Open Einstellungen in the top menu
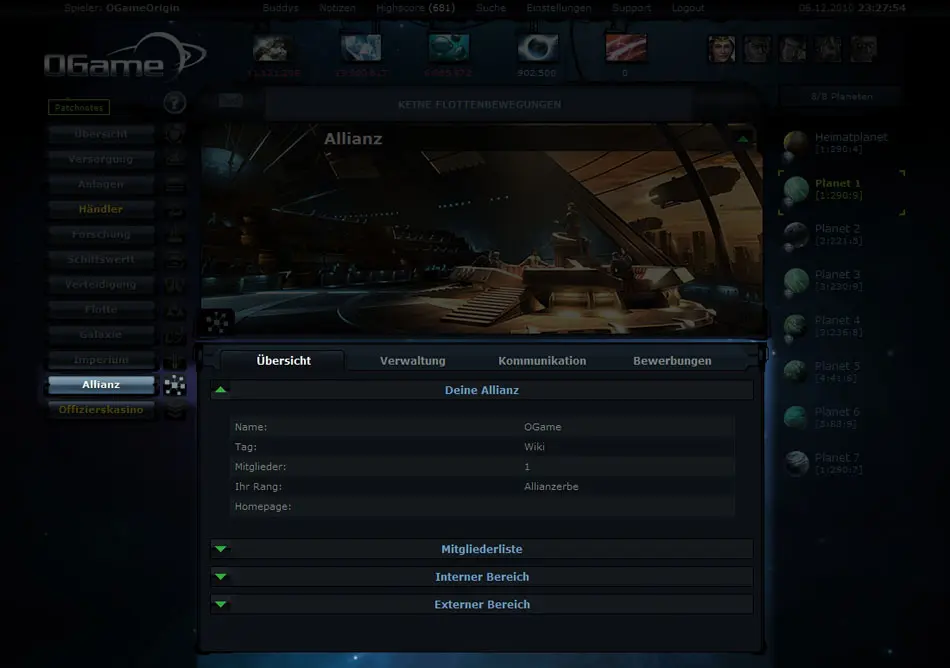This screenshot has height=668, width=950. click(x=559, y=8)
